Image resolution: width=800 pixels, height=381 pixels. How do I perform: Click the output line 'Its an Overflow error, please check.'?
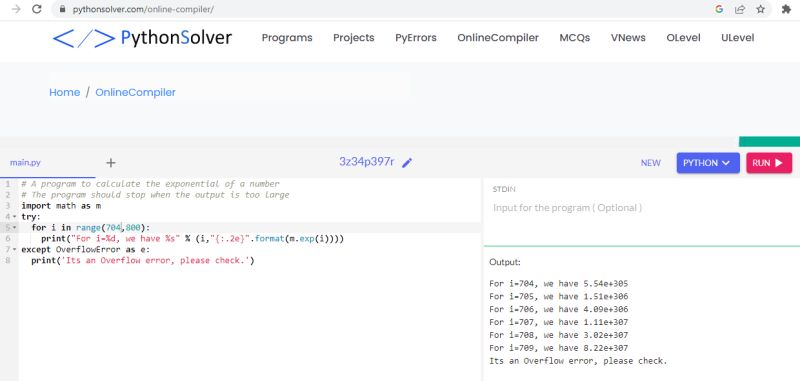(578, 361)
